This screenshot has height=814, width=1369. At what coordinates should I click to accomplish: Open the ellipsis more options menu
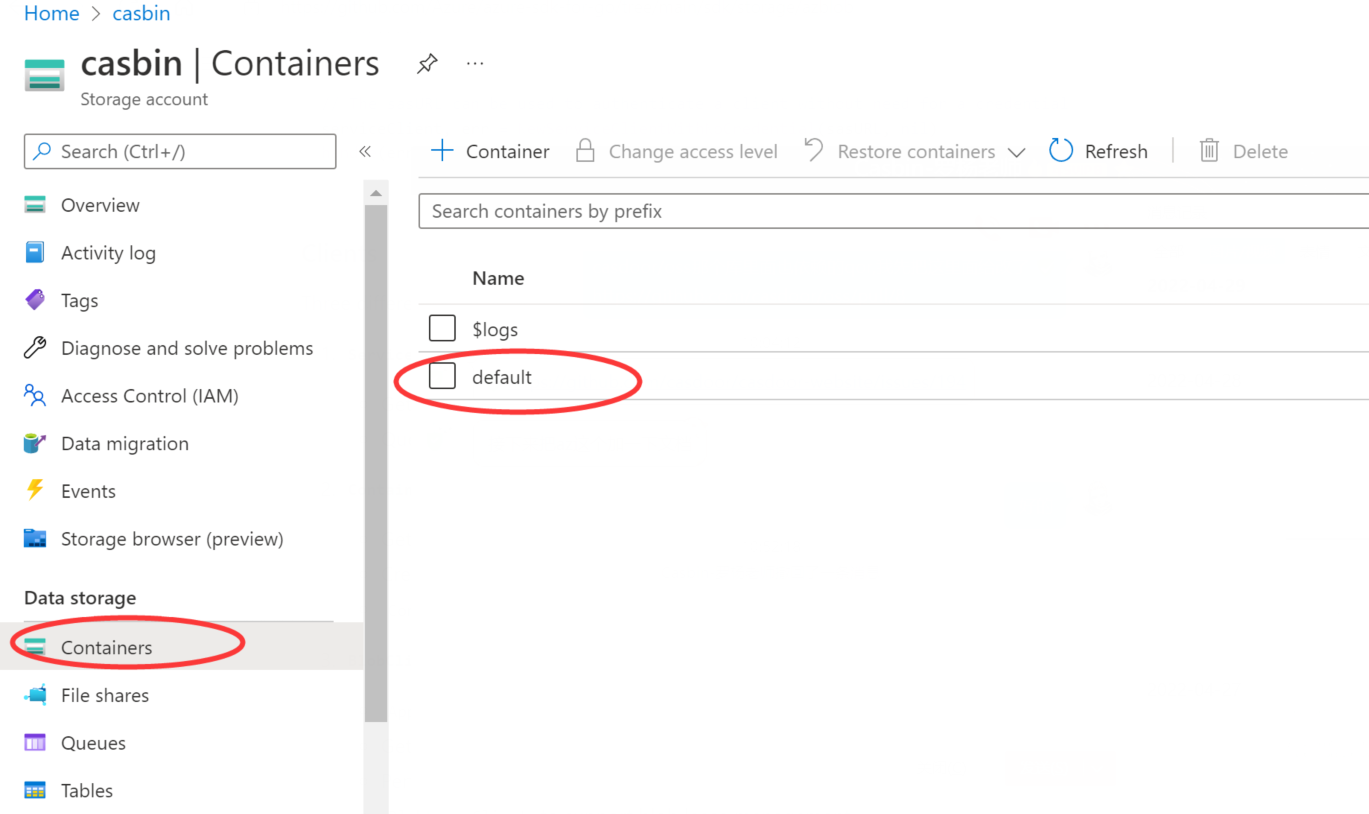[474, 62]
